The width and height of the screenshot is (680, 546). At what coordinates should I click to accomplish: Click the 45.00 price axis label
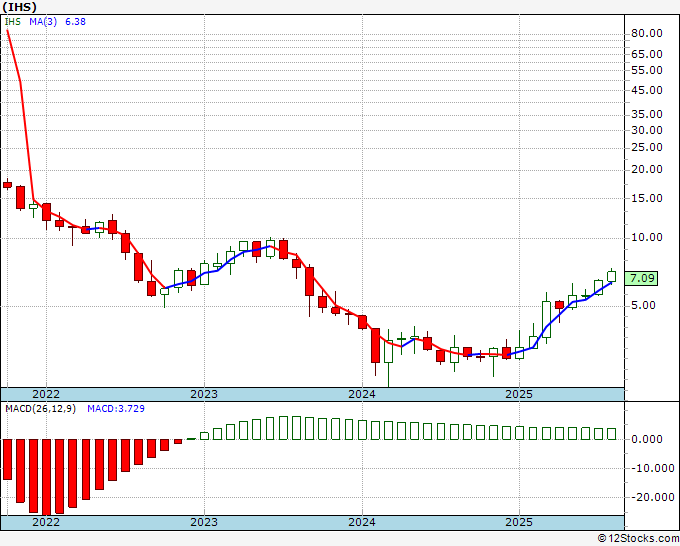pos(647,90)
